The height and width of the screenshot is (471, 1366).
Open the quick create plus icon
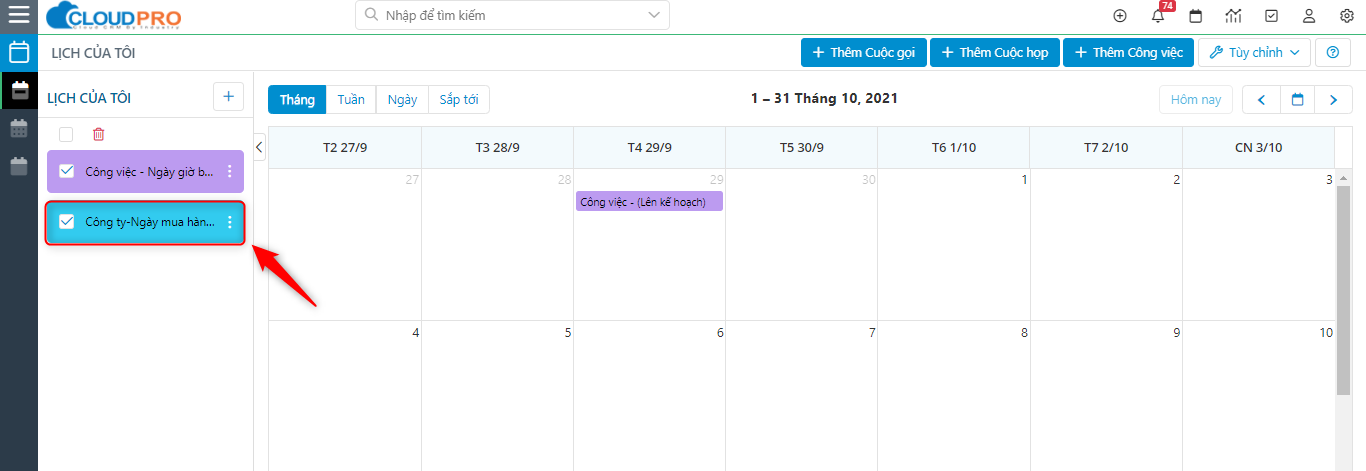click(1120, 16)
